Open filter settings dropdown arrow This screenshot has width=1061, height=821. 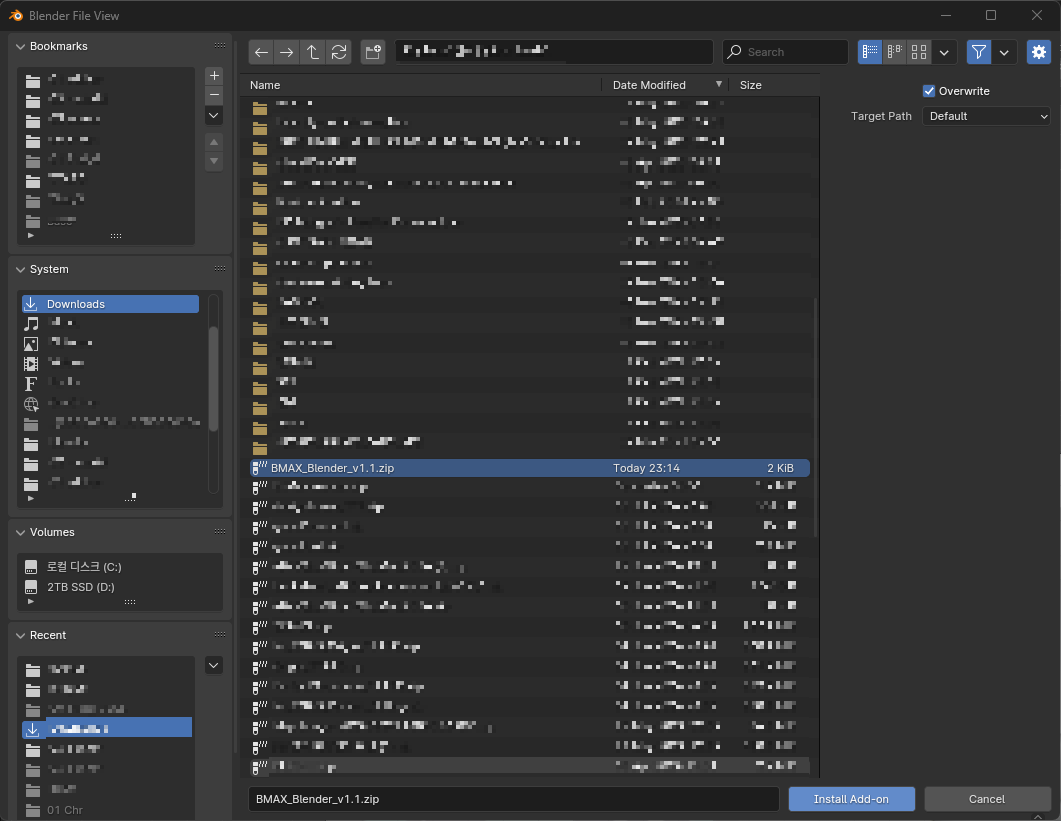1004,52
